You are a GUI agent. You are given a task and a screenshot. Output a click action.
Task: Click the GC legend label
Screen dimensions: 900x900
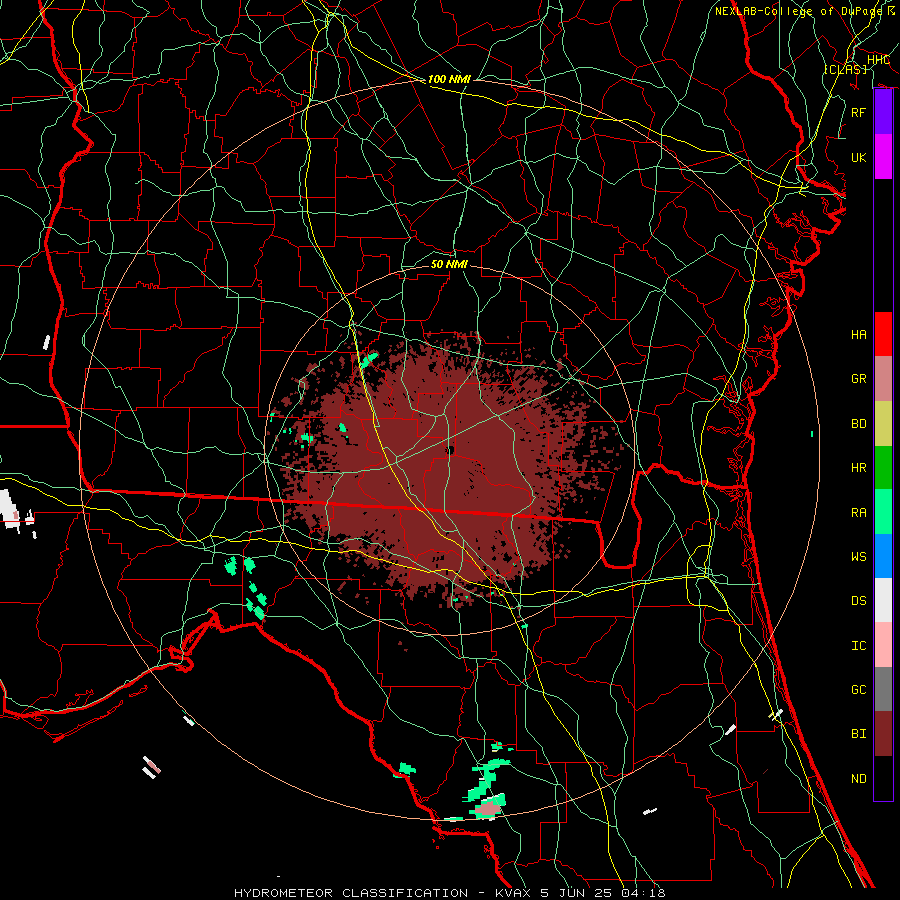pos(858,690)
